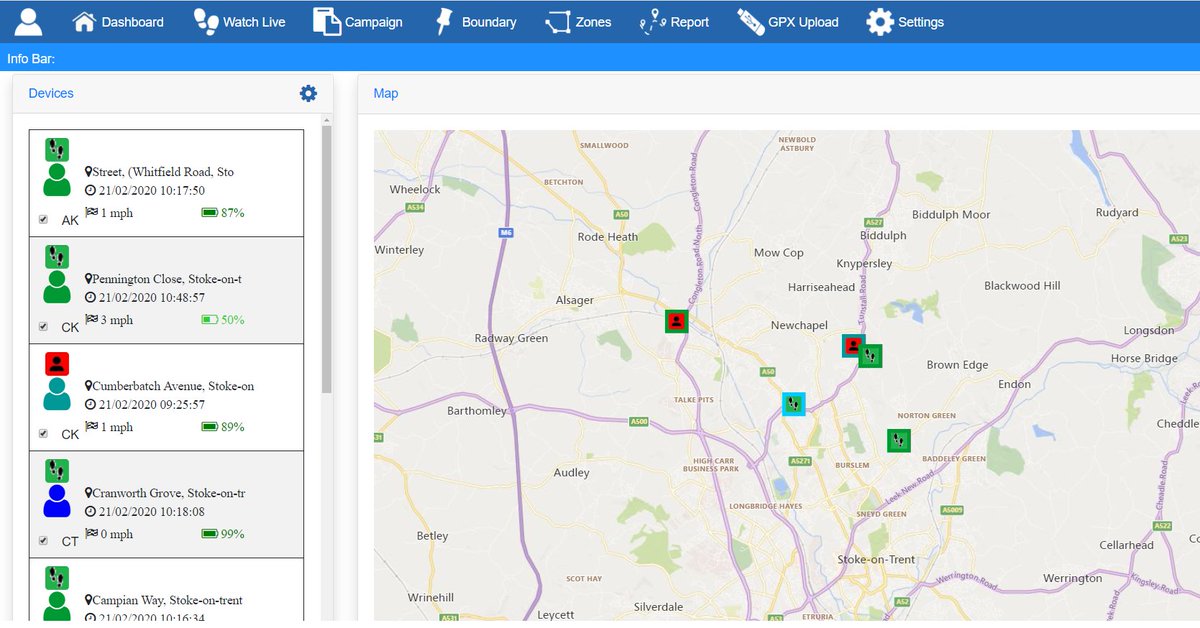Click red person marker near Newchapel on map
This screenshot has width=1200, height=628.
pos(852,346)
